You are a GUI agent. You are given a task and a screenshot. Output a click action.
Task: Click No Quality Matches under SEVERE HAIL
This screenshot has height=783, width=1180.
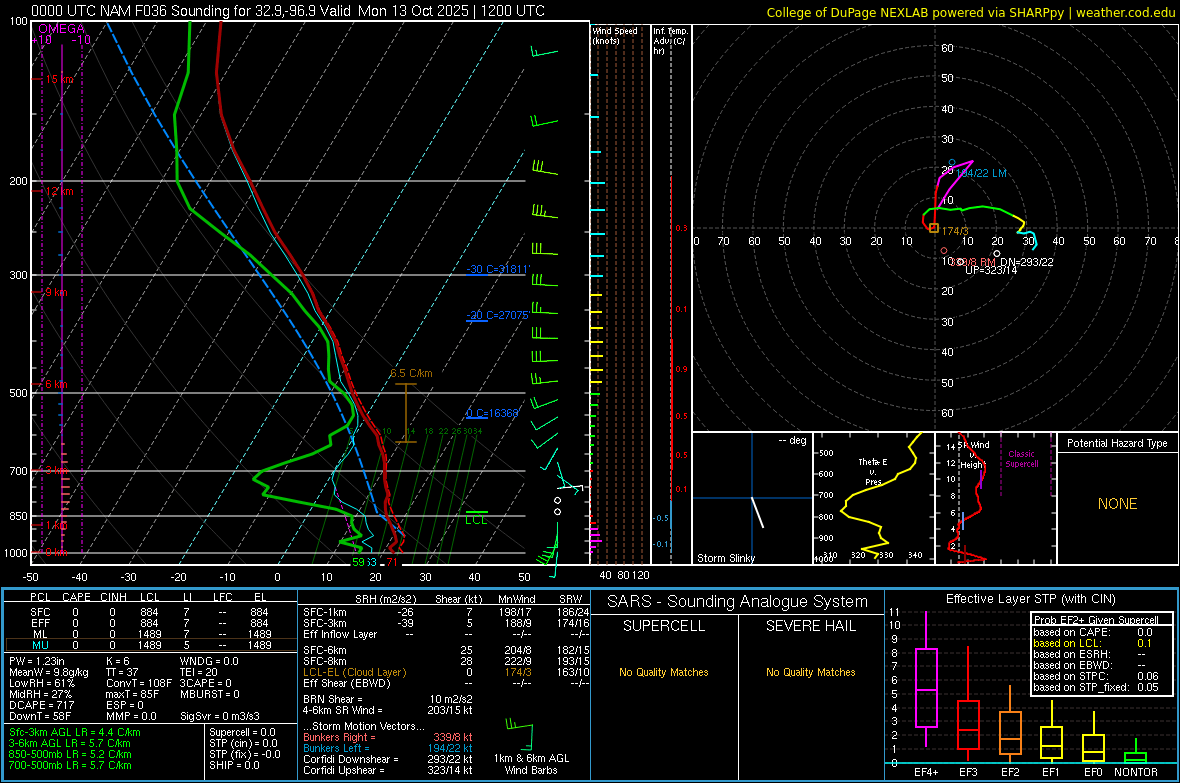click(x=810, y=672)
